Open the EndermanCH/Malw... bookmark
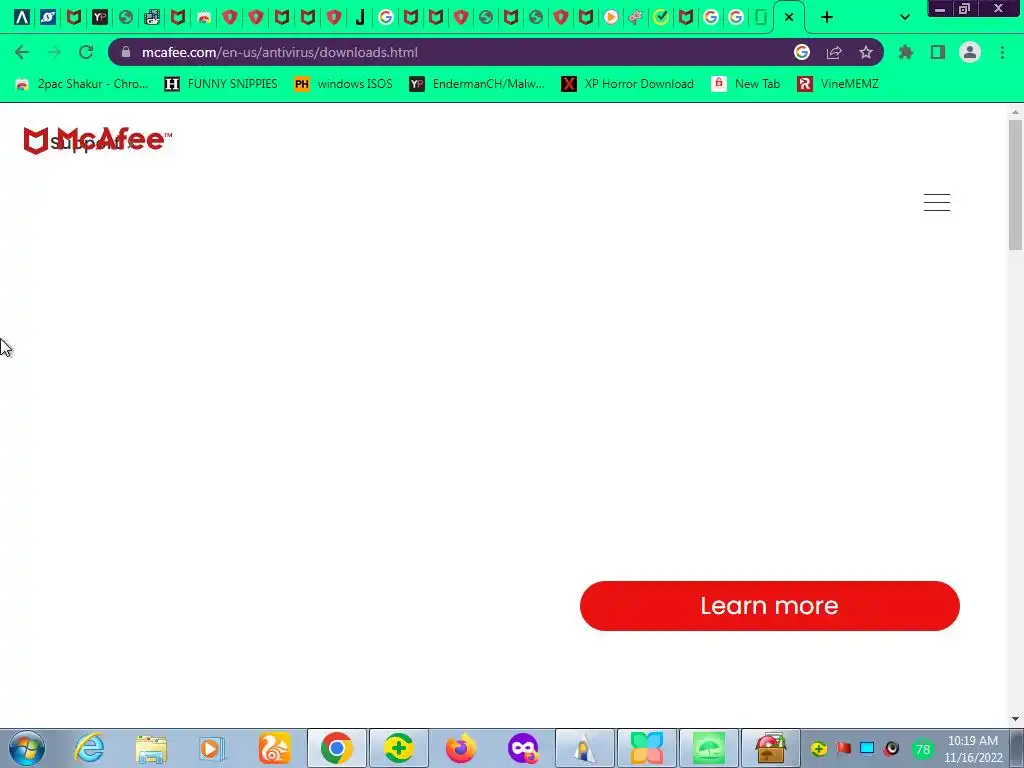The height and width of the screenshot is (768, 1024). point(477,84)
